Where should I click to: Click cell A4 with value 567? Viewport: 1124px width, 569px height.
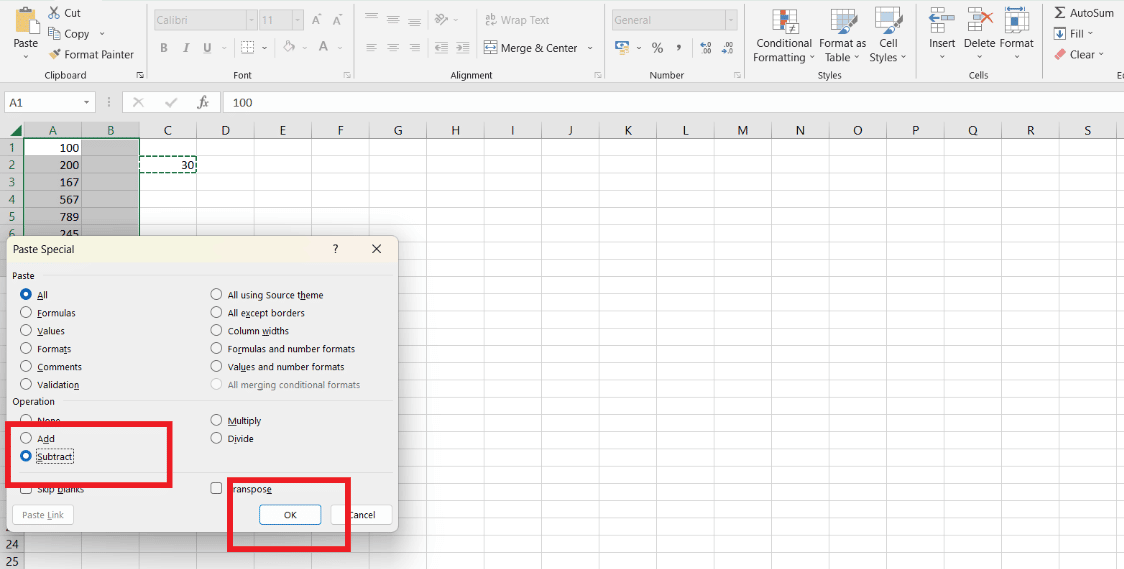pyautogui.click(x=52, y=199)
